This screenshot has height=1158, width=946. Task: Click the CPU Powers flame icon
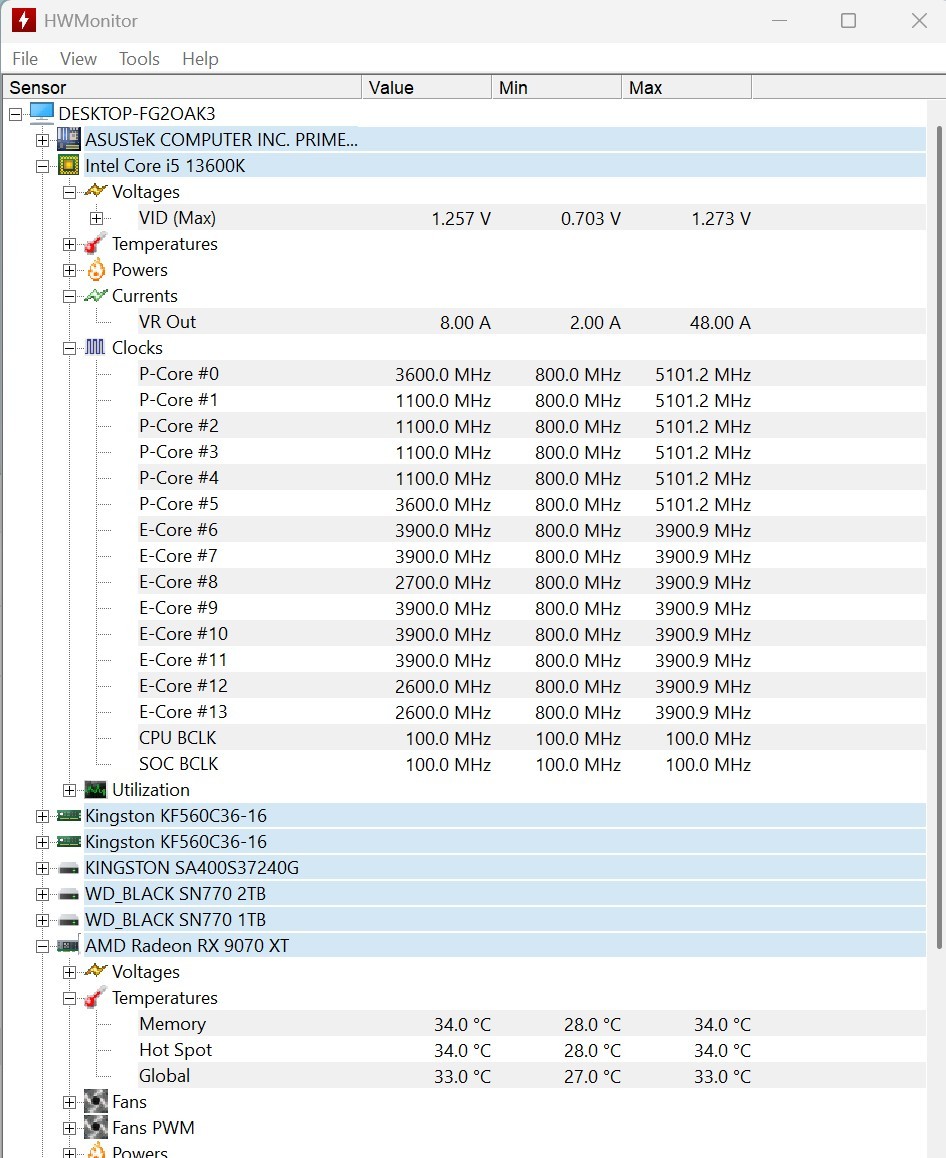tap(96, 269)
